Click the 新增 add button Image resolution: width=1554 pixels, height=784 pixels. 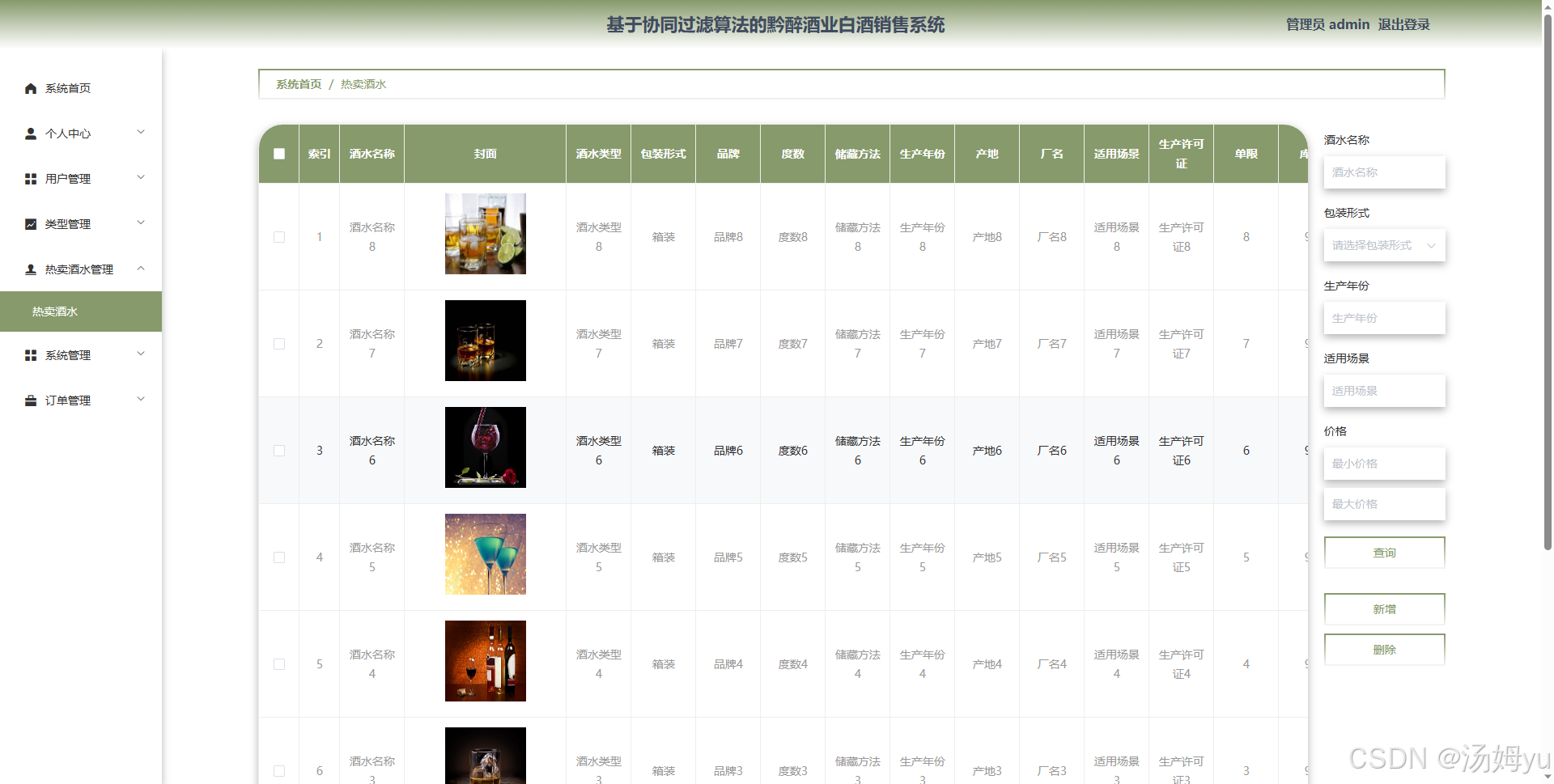pyautogui.click(x=1384, y=609)
